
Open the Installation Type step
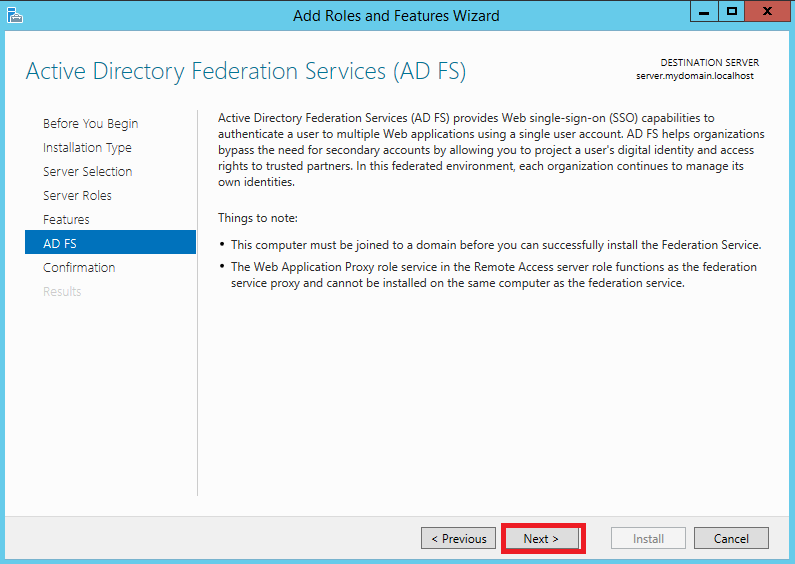point(87,148)
